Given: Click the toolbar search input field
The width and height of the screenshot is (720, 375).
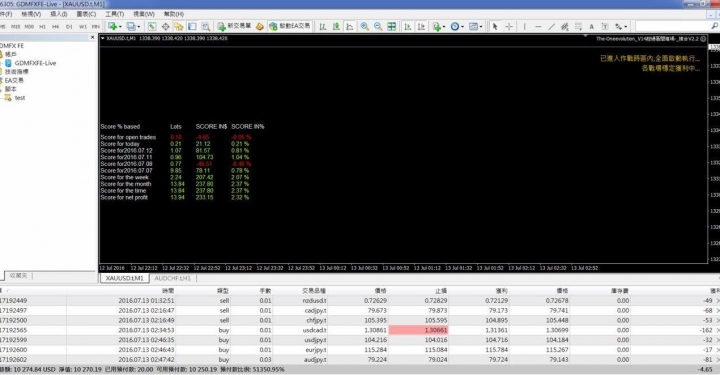Looking at the screenshot, I should 673,26.
